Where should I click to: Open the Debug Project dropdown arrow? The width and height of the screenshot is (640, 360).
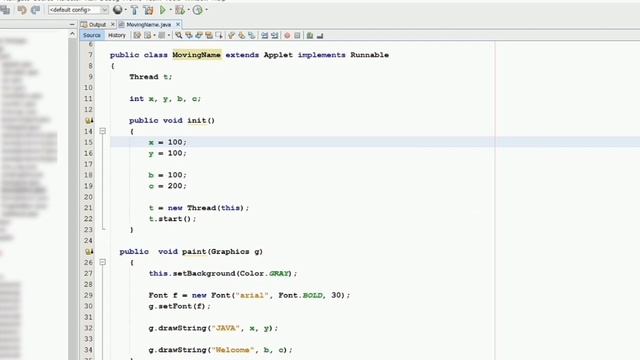point(189,10)
